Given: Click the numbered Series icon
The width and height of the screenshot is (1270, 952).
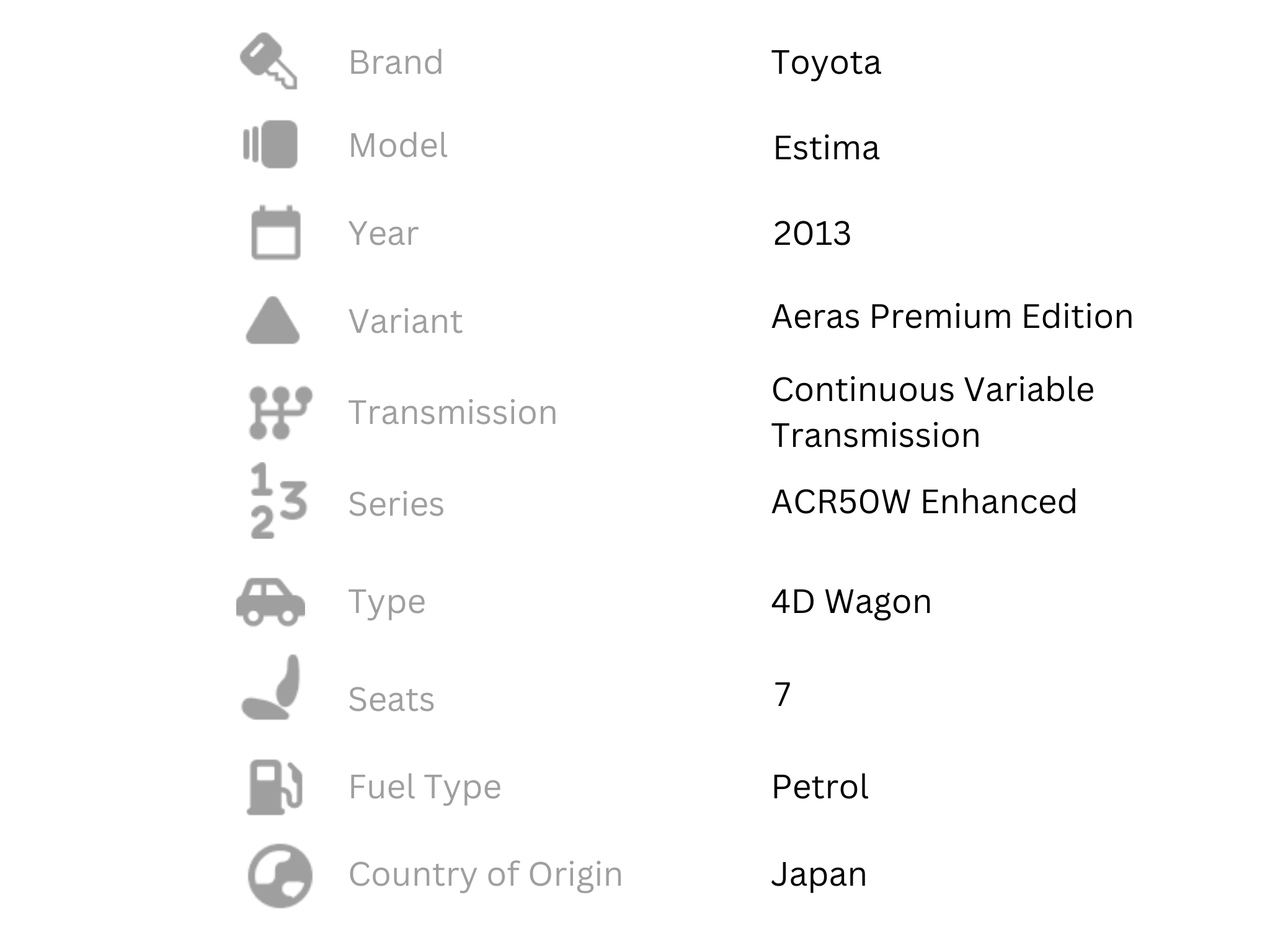Looking at the screenshot, I should click(278, 501).
